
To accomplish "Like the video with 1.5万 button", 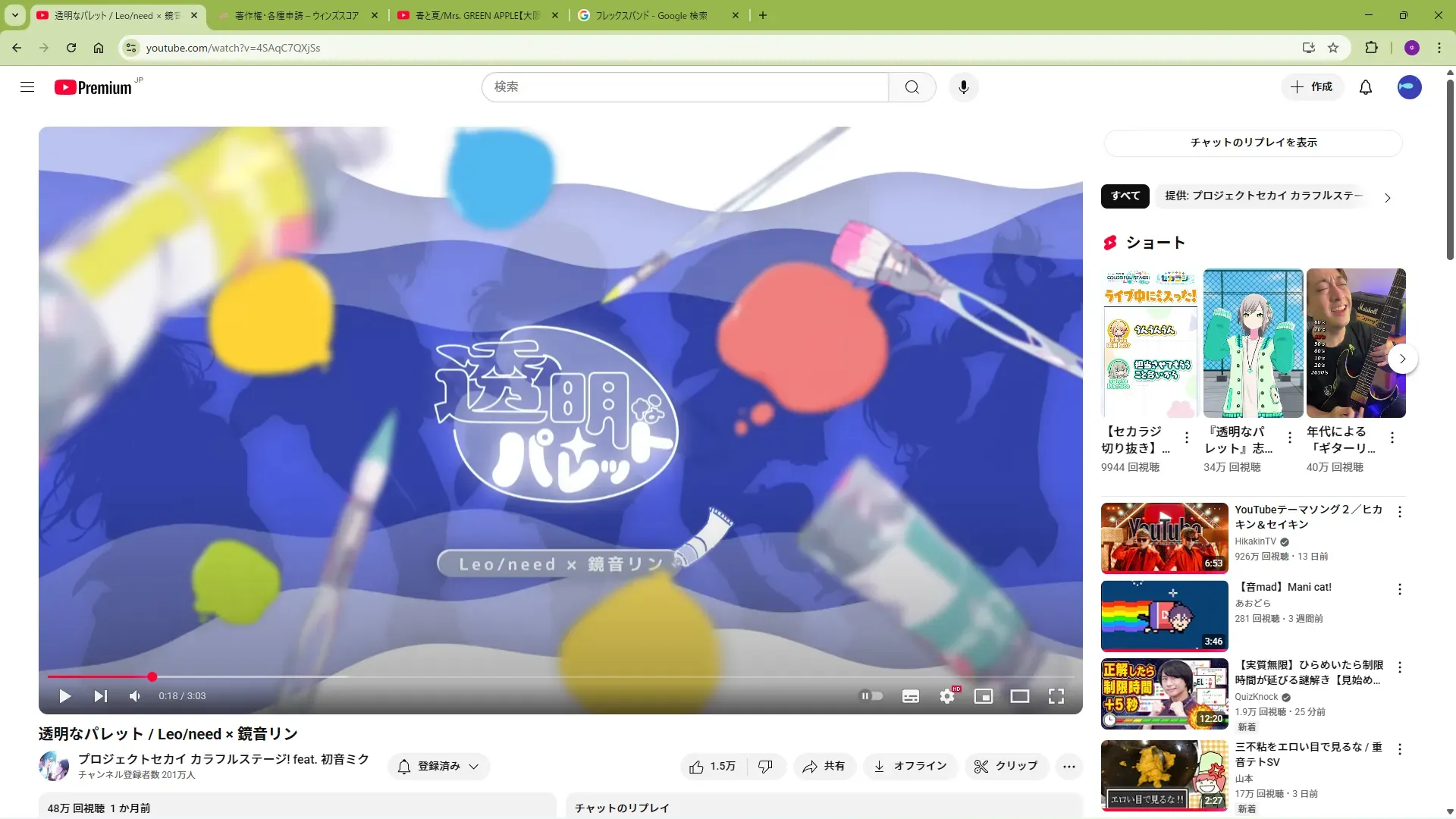I will point(713,767).
